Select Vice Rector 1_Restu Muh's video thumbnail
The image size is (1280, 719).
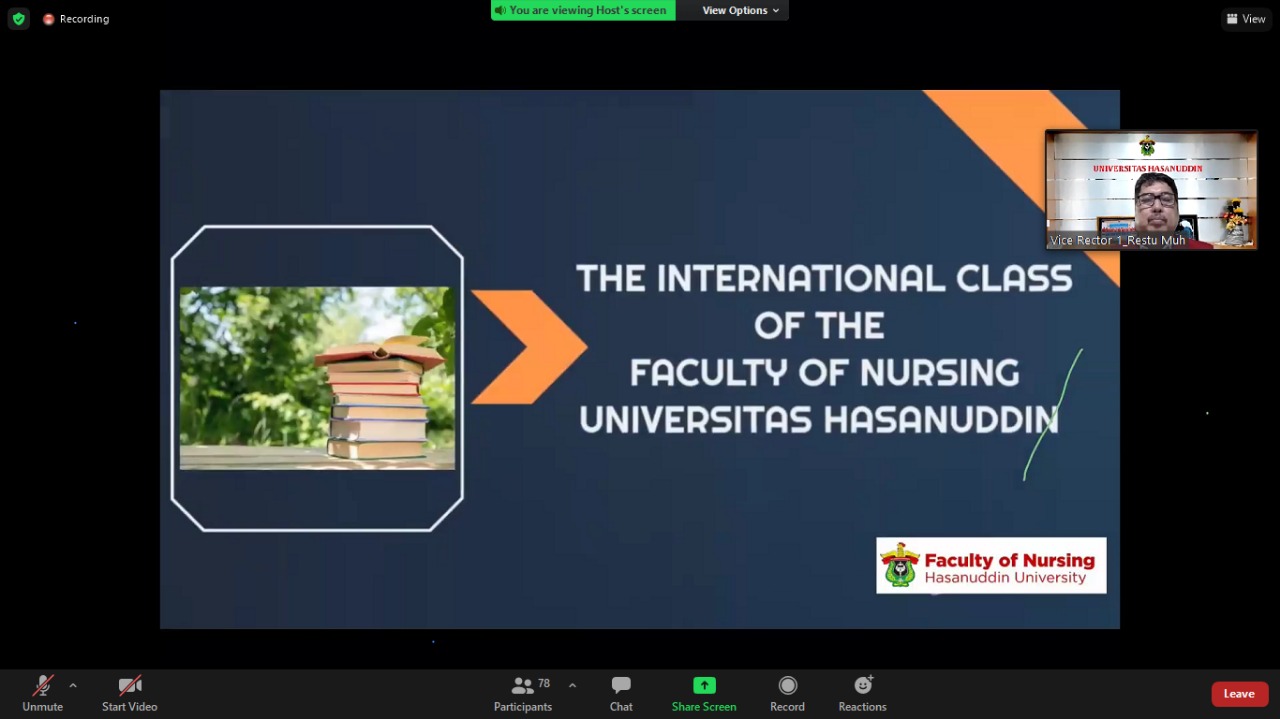(1150, 189)
